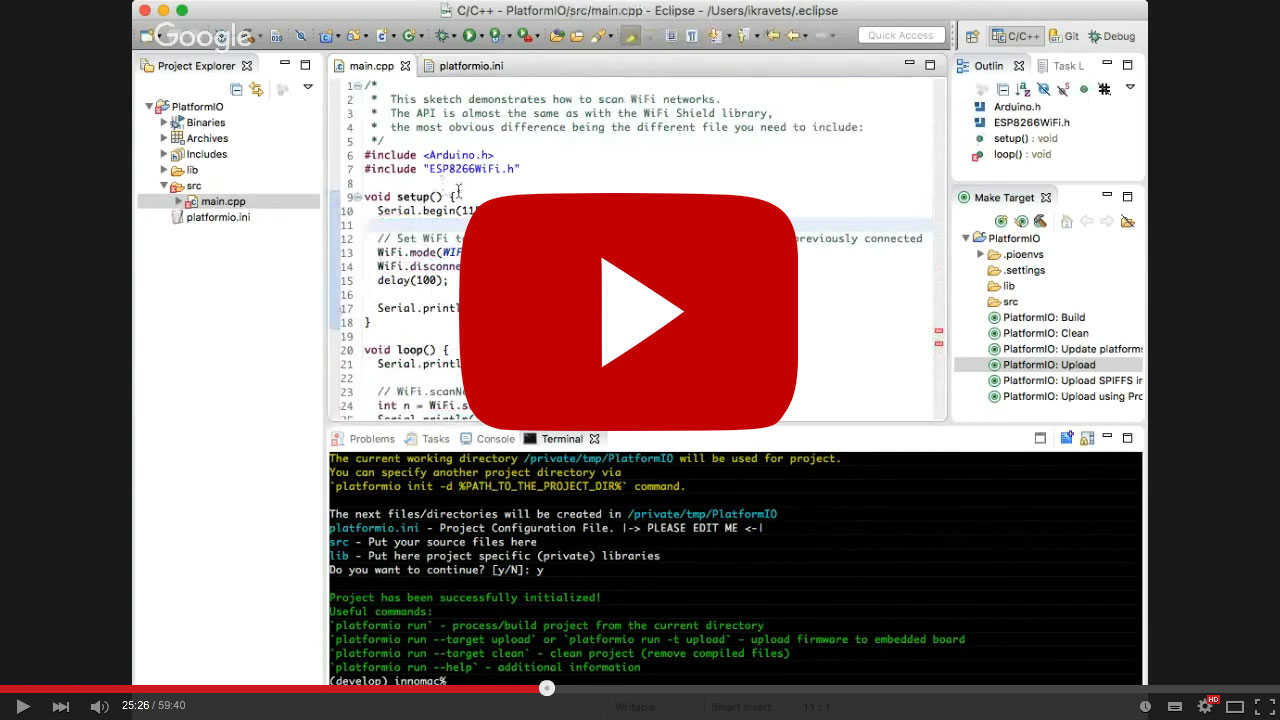Open the HD settings gear menu
Image resolution: width=1280 pixels, height=720 pixels.
click(1207, 705)
